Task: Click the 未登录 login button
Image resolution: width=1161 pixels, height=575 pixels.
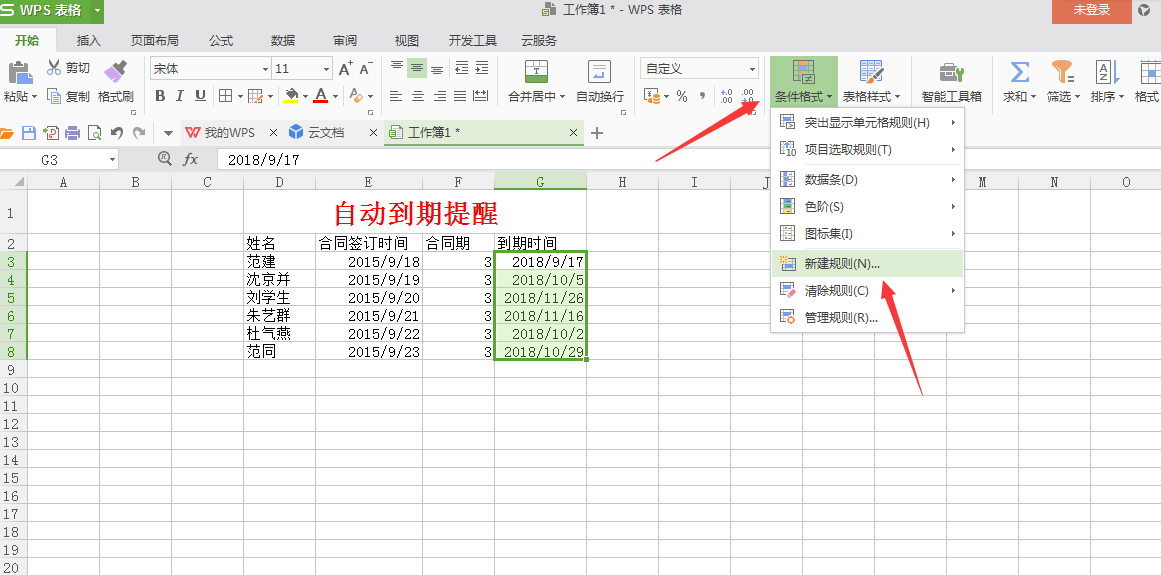Action: [1091, 10]
